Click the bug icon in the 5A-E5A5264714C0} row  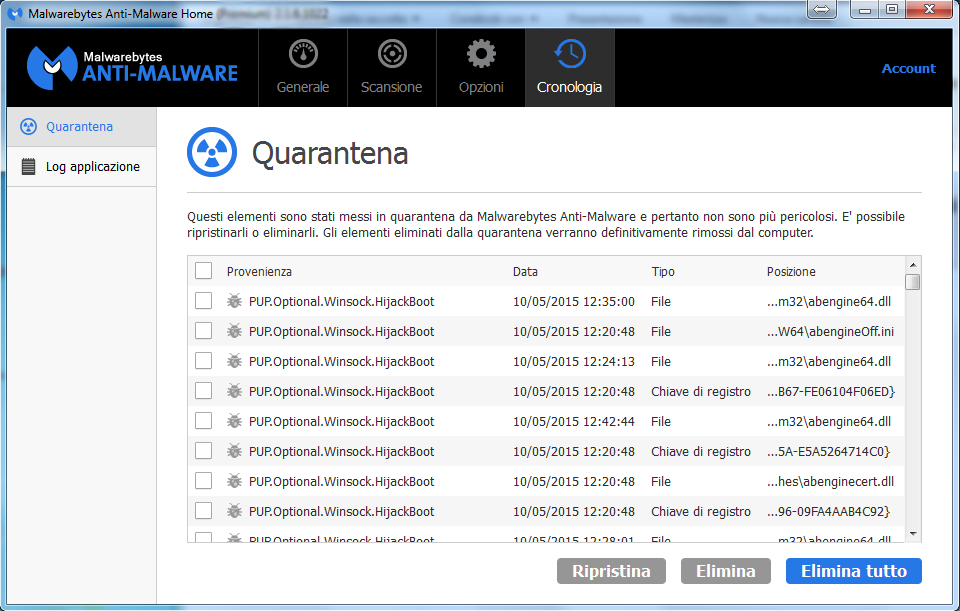pyautogui.click(x=234, y=451)
